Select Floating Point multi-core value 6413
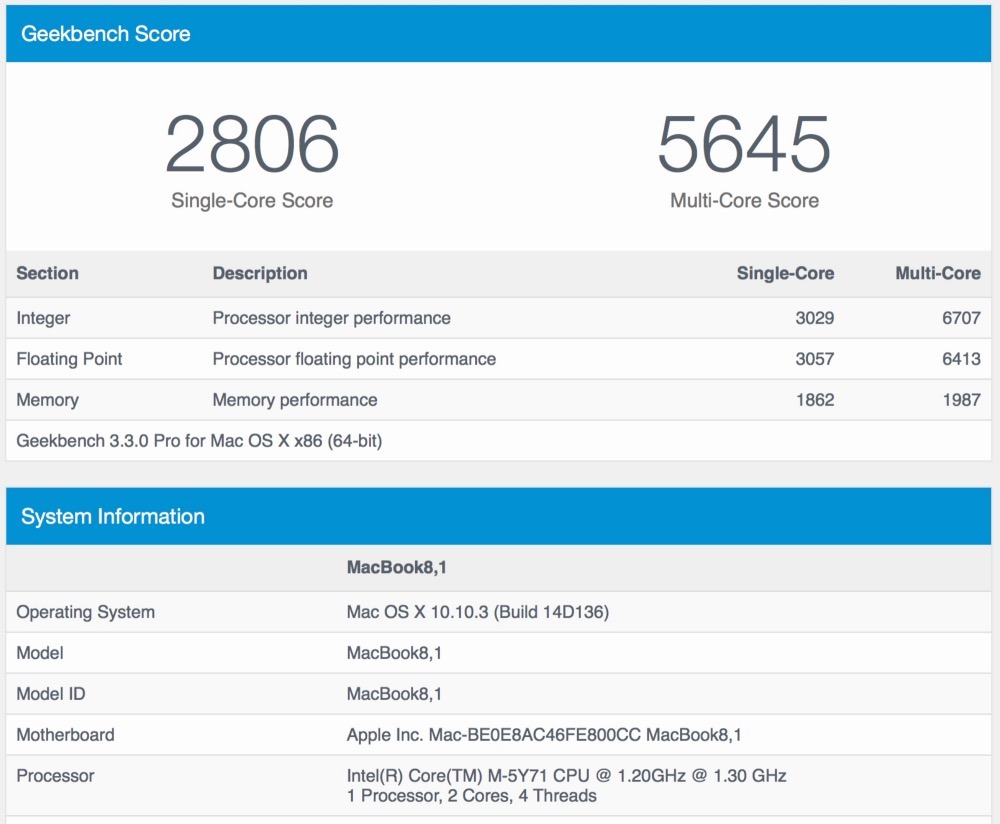The width and height of the screenshot is (1000, 824). click(x=961, y=358)
